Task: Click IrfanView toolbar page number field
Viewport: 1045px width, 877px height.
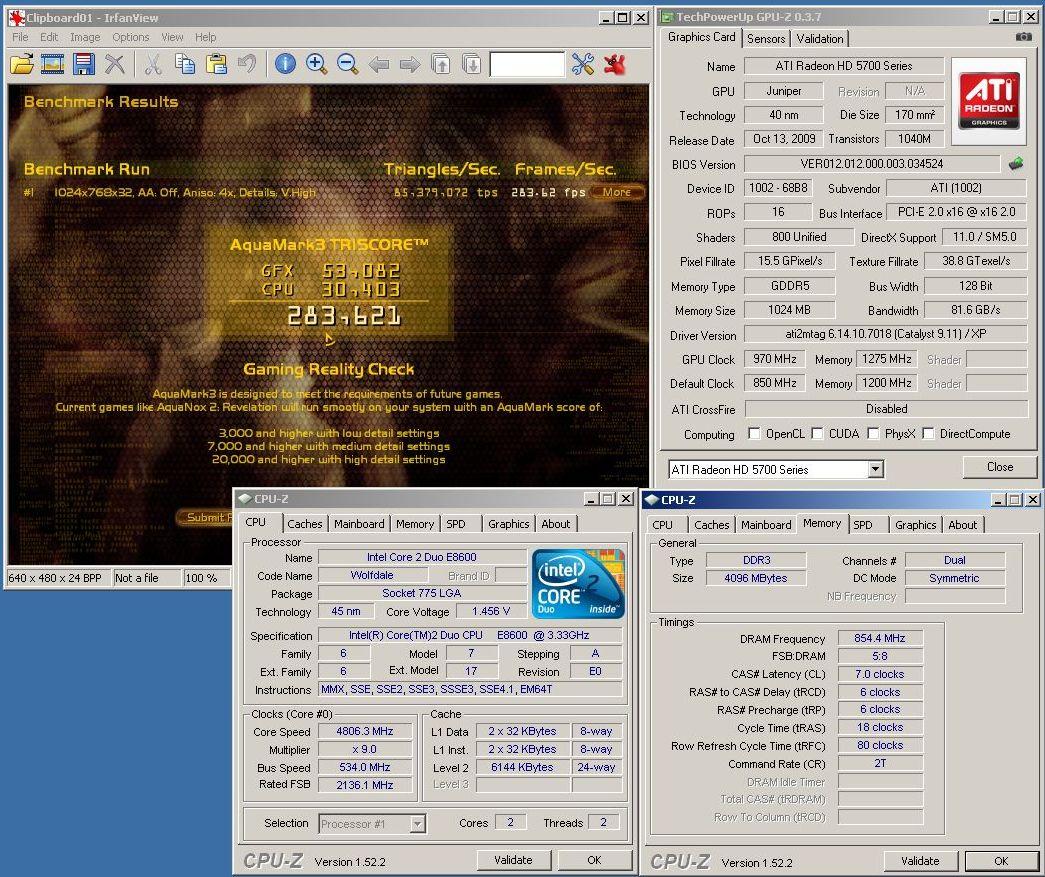Action: coord(527,65)
